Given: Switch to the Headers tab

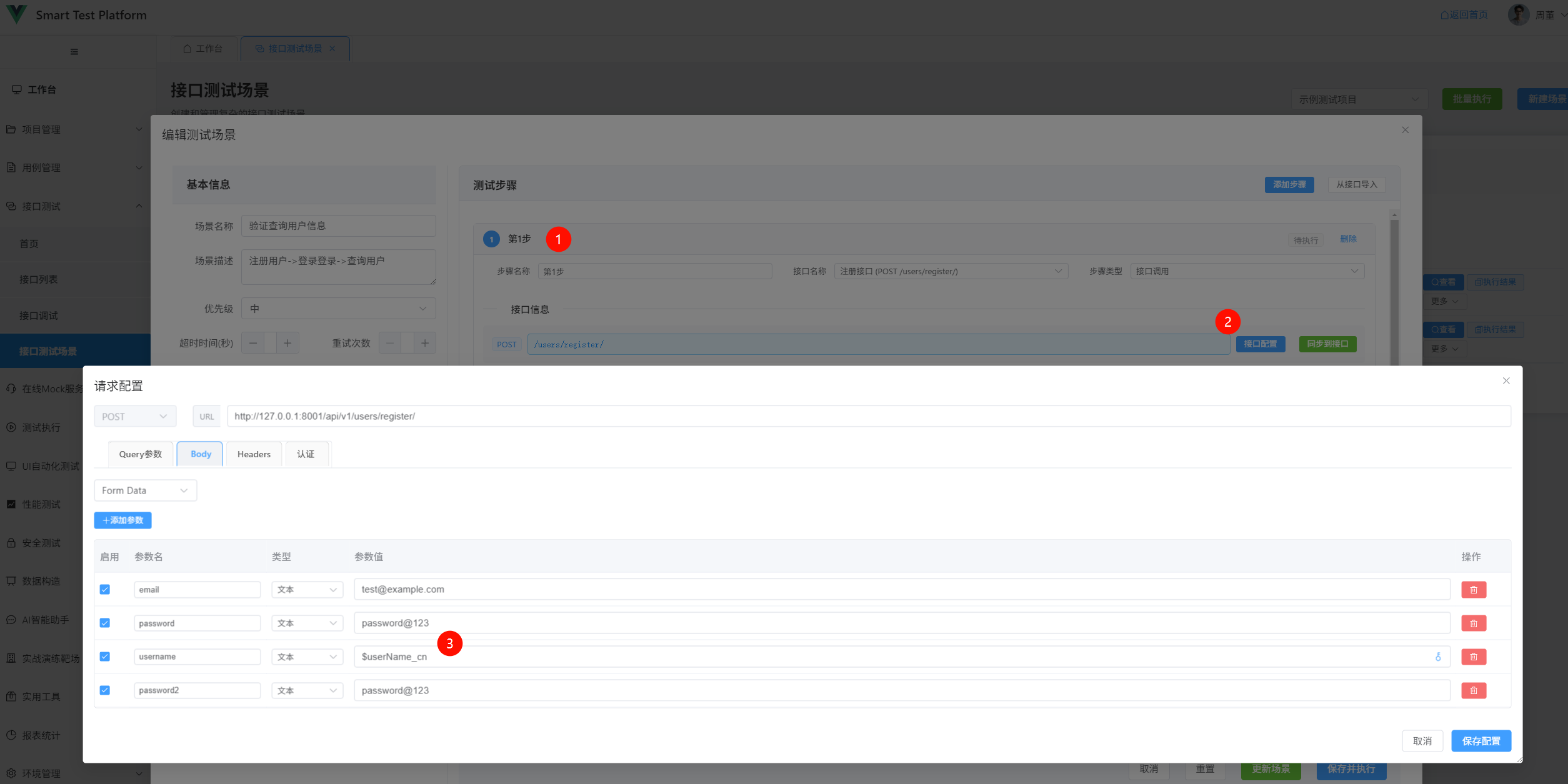Looking at the screenshot, I should pyautogui.click(x=254, y=454).
